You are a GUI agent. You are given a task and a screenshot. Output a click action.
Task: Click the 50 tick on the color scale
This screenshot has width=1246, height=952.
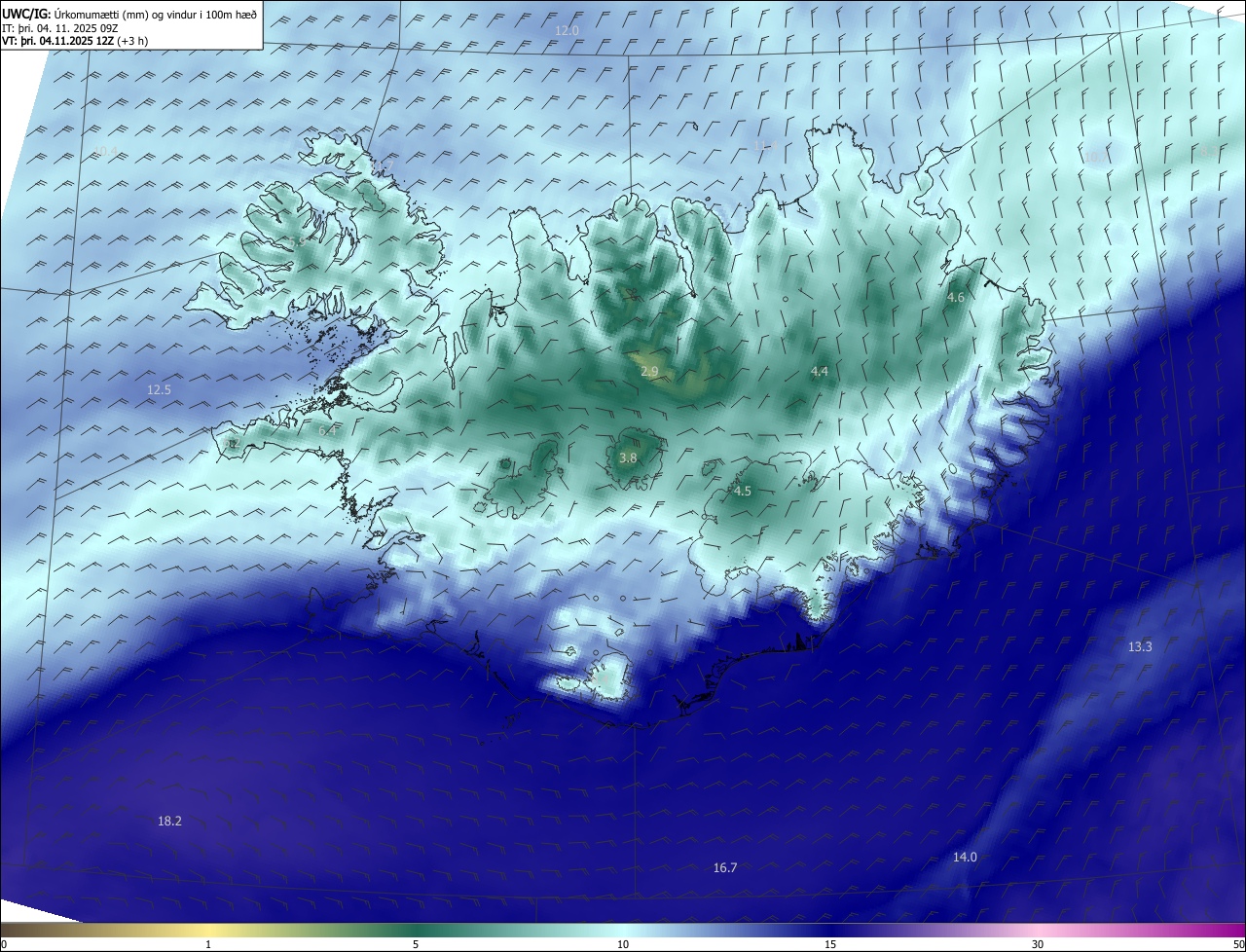click(1238, 944)
